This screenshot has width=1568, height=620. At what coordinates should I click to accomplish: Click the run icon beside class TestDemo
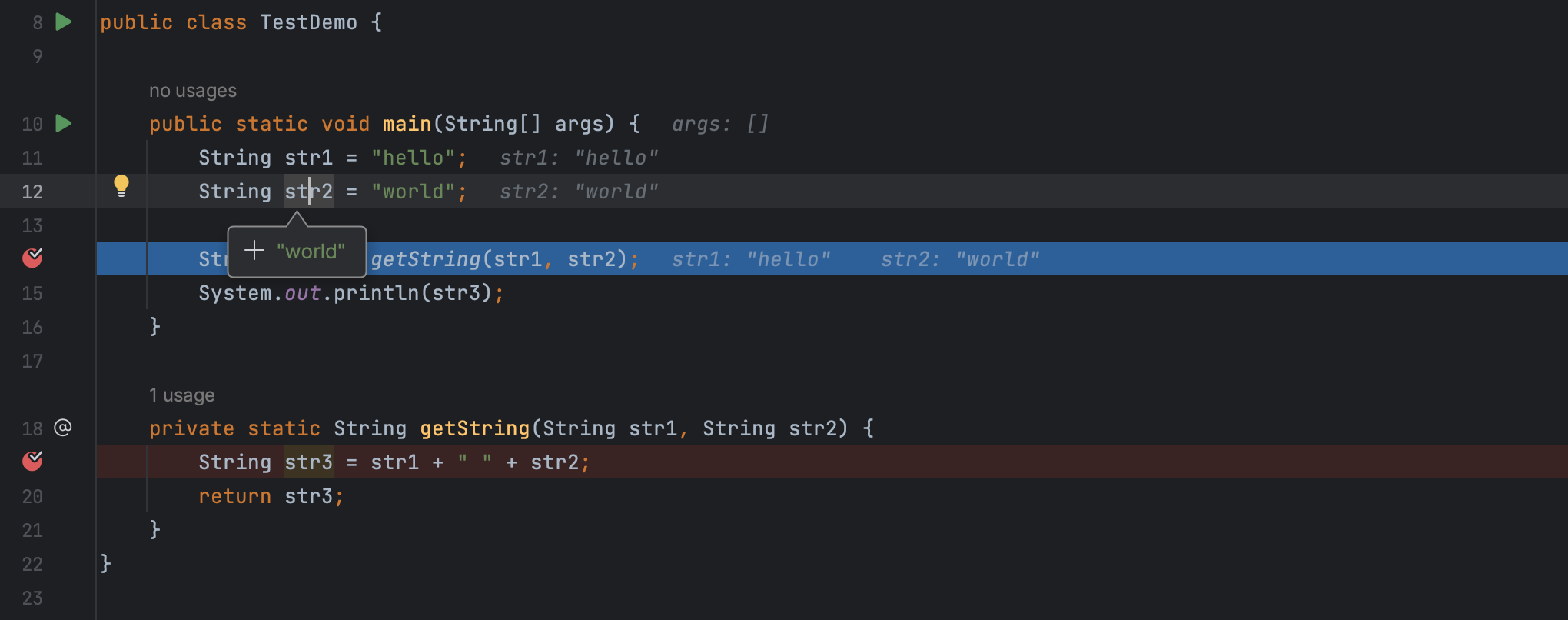coord(64,22)
